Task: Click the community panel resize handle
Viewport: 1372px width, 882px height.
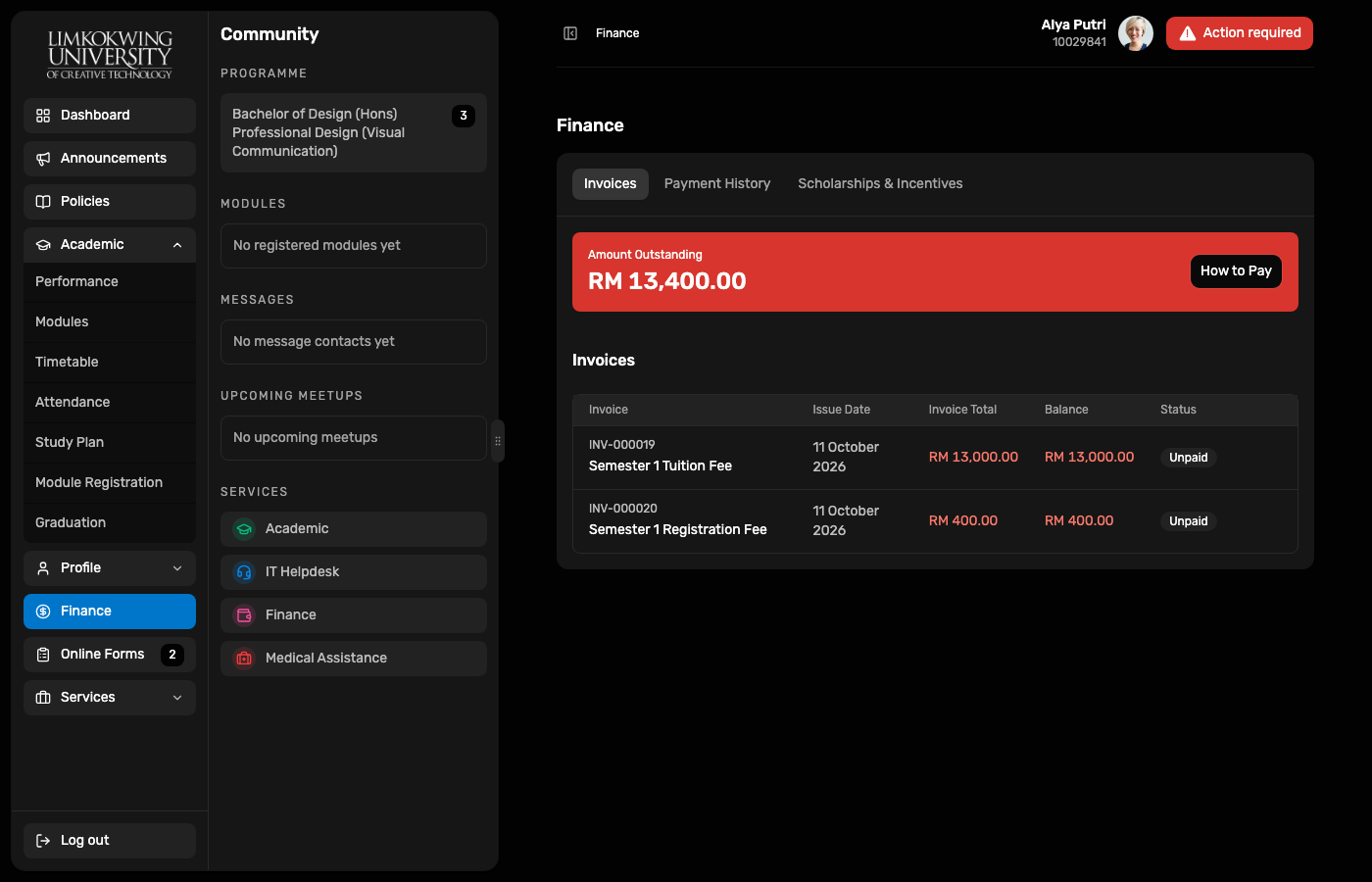Action: [498, 441]
